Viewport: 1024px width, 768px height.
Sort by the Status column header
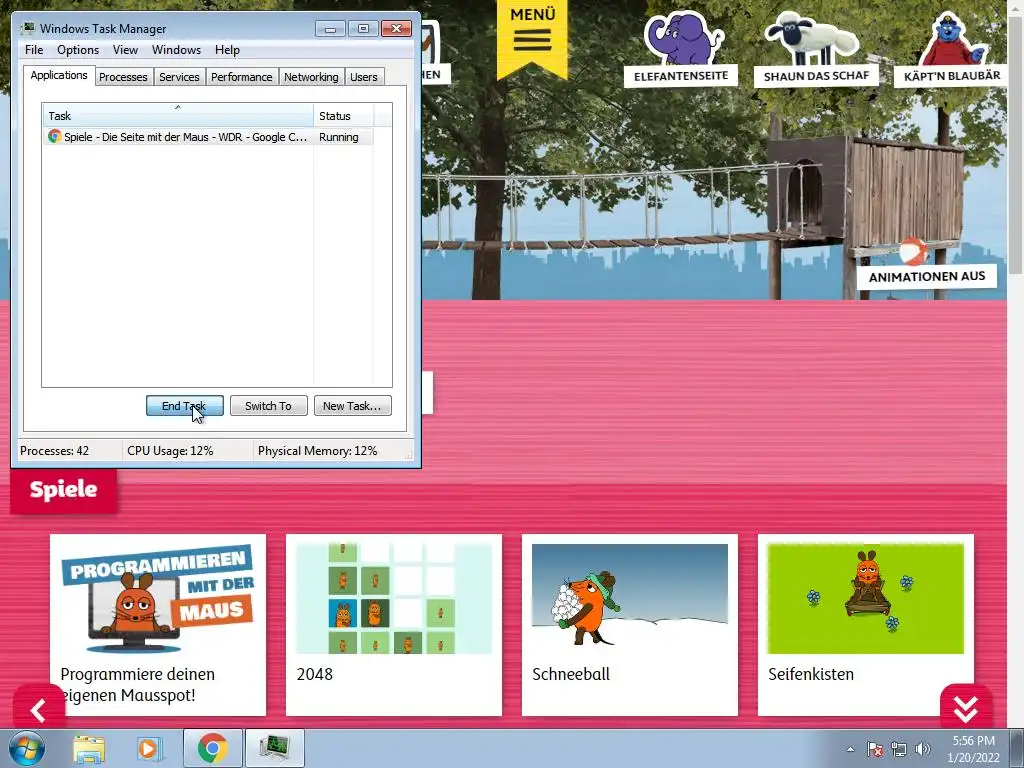point(343,116)
